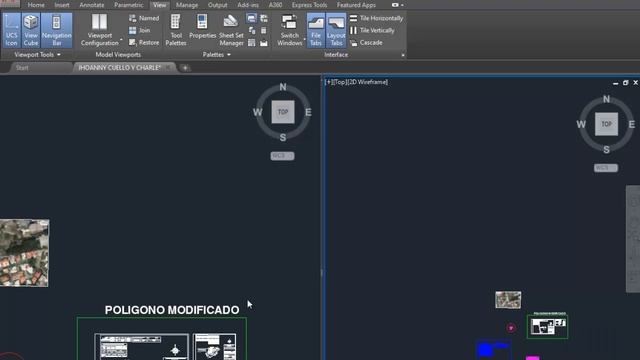Click the bottom-row right small palette icon

tap(264, 42)
